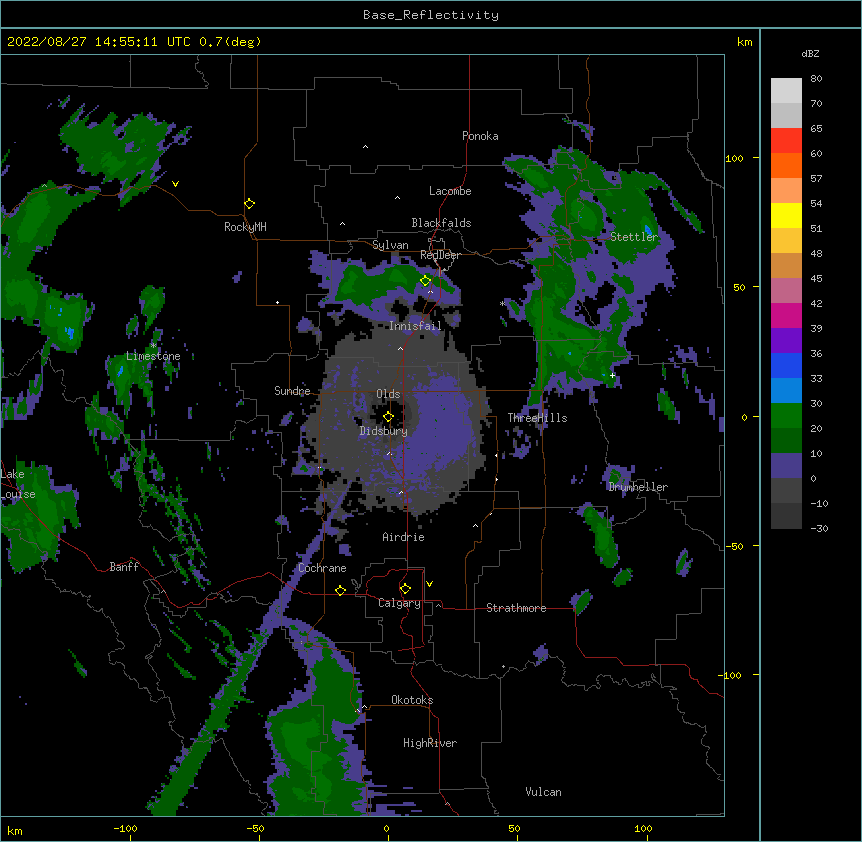Click the Base_Reflectivity title
This screenshot has height=842, width=862.
pos(431,15)
